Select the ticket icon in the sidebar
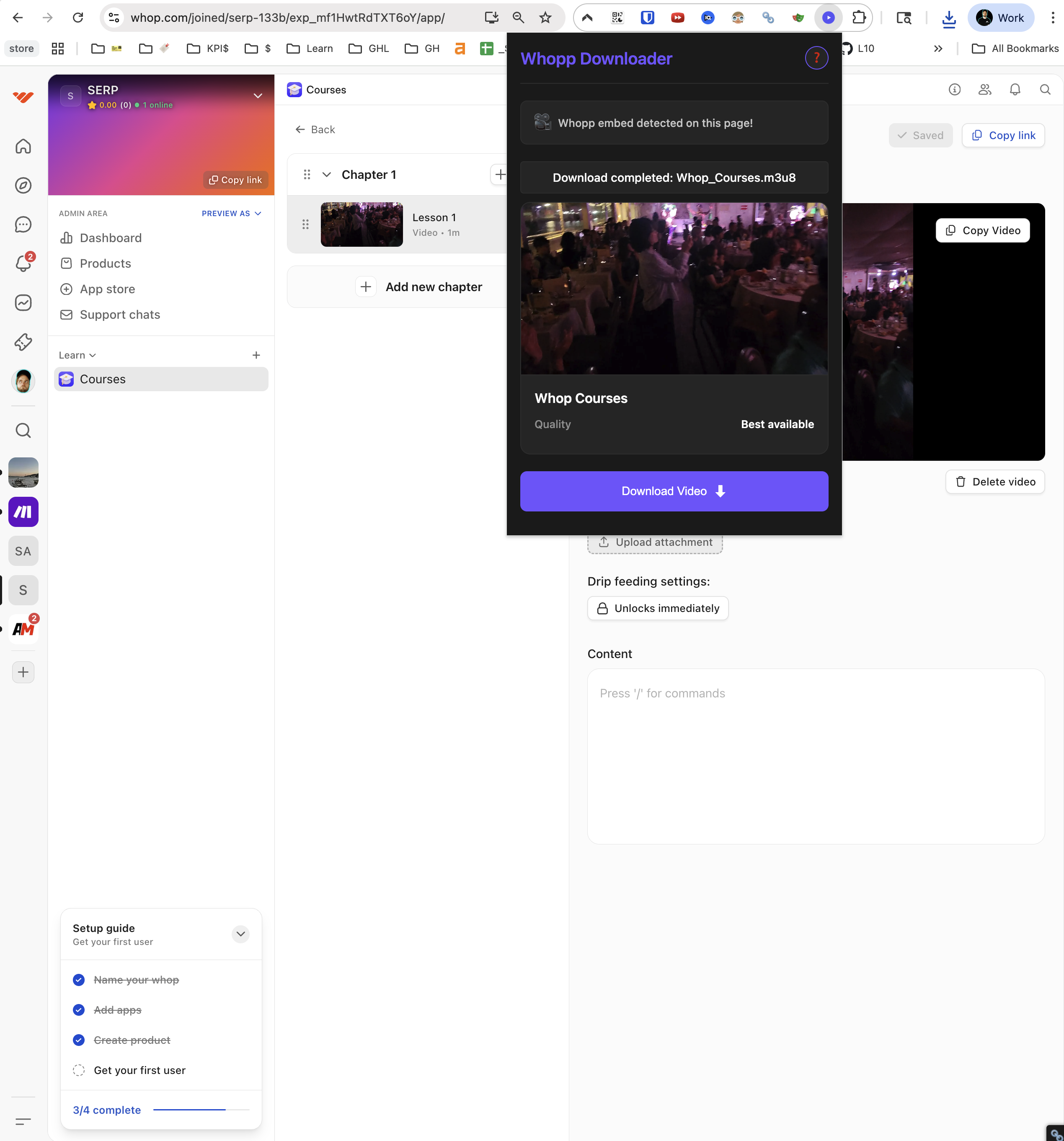1064x1141 pixels. click(x=23, y=342)
